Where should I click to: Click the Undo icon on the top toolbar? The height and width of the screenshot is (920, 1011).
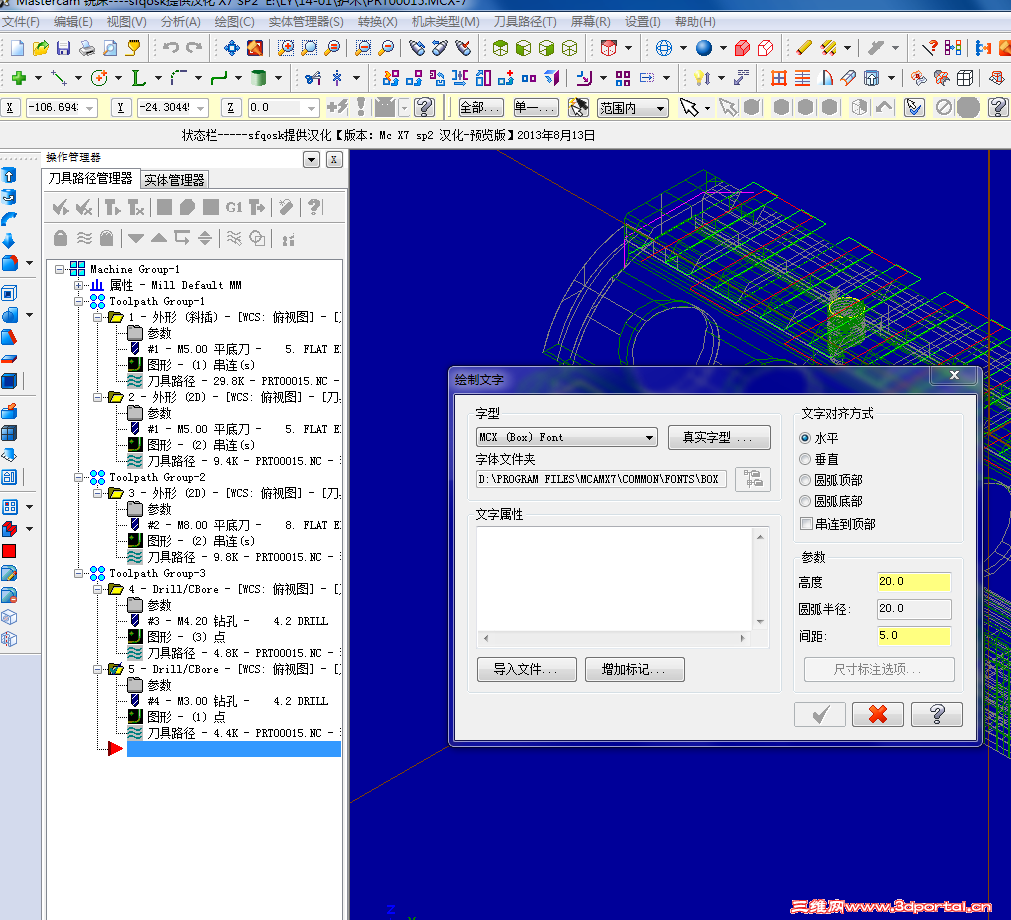170,47
